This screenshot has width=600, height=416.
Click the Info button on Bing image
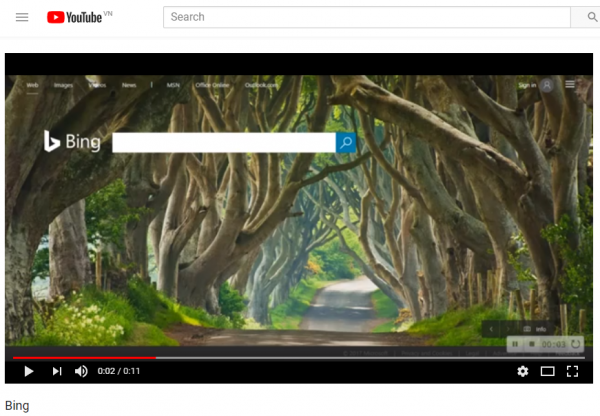535,329
